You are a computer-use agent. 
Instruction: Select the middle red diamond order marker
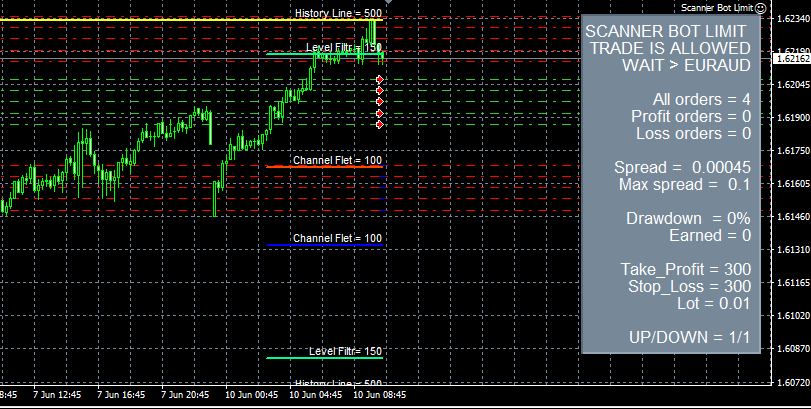click(379, 102)
